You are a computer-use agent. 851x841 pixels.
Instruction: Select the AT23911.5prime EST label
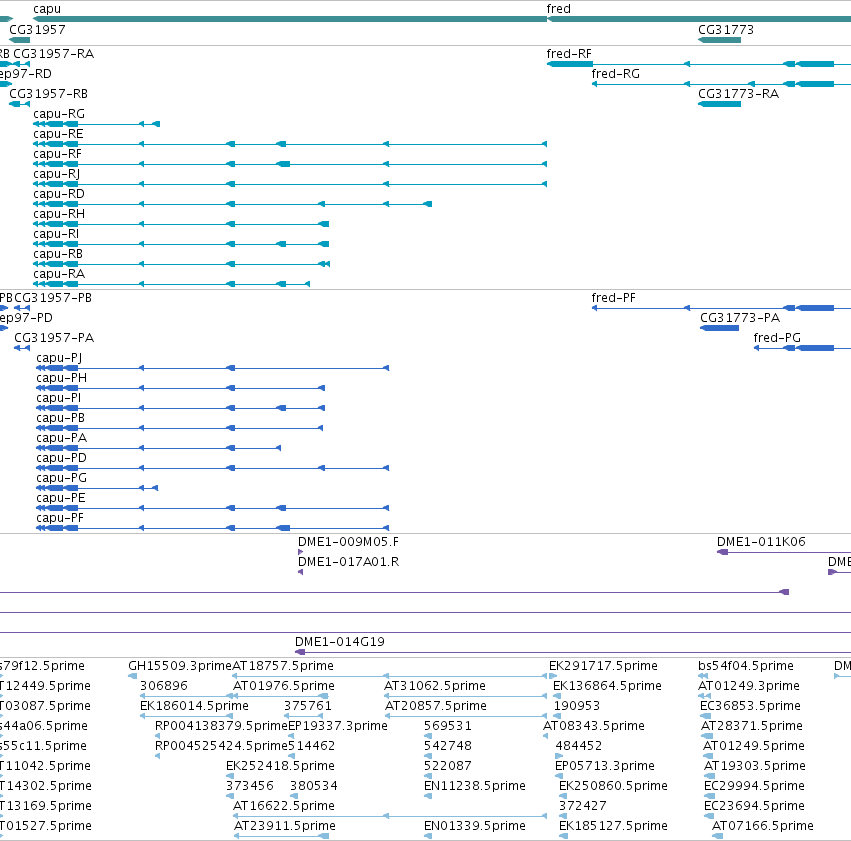[x=285, y=827]
